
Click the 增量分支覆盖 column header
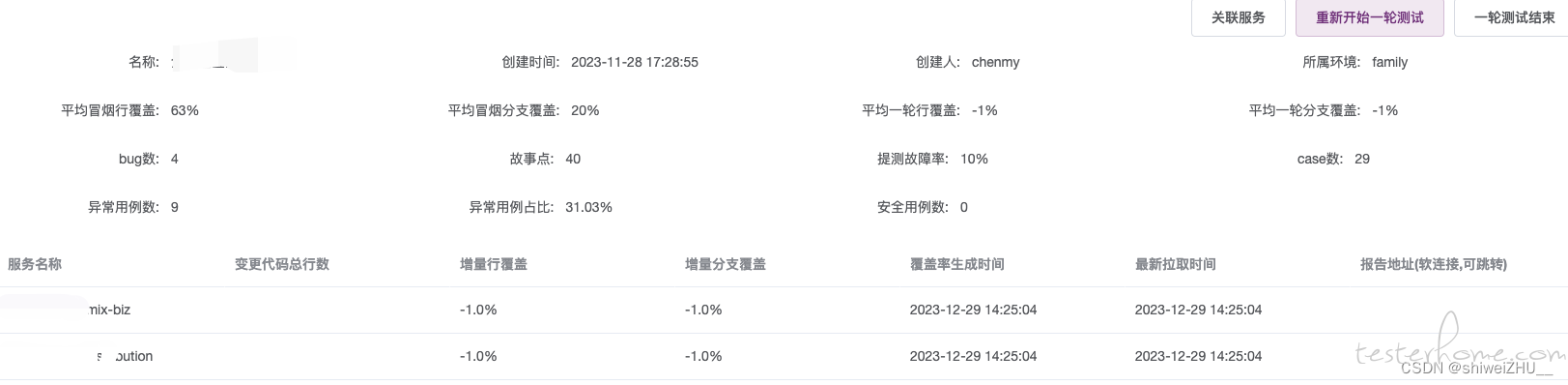(x=726, y=264)
